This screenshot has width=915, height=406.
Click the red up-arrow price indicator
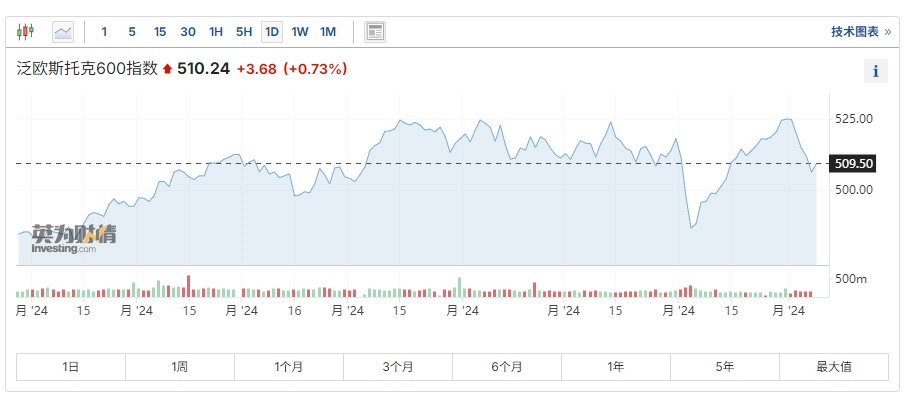pos(167,69)
